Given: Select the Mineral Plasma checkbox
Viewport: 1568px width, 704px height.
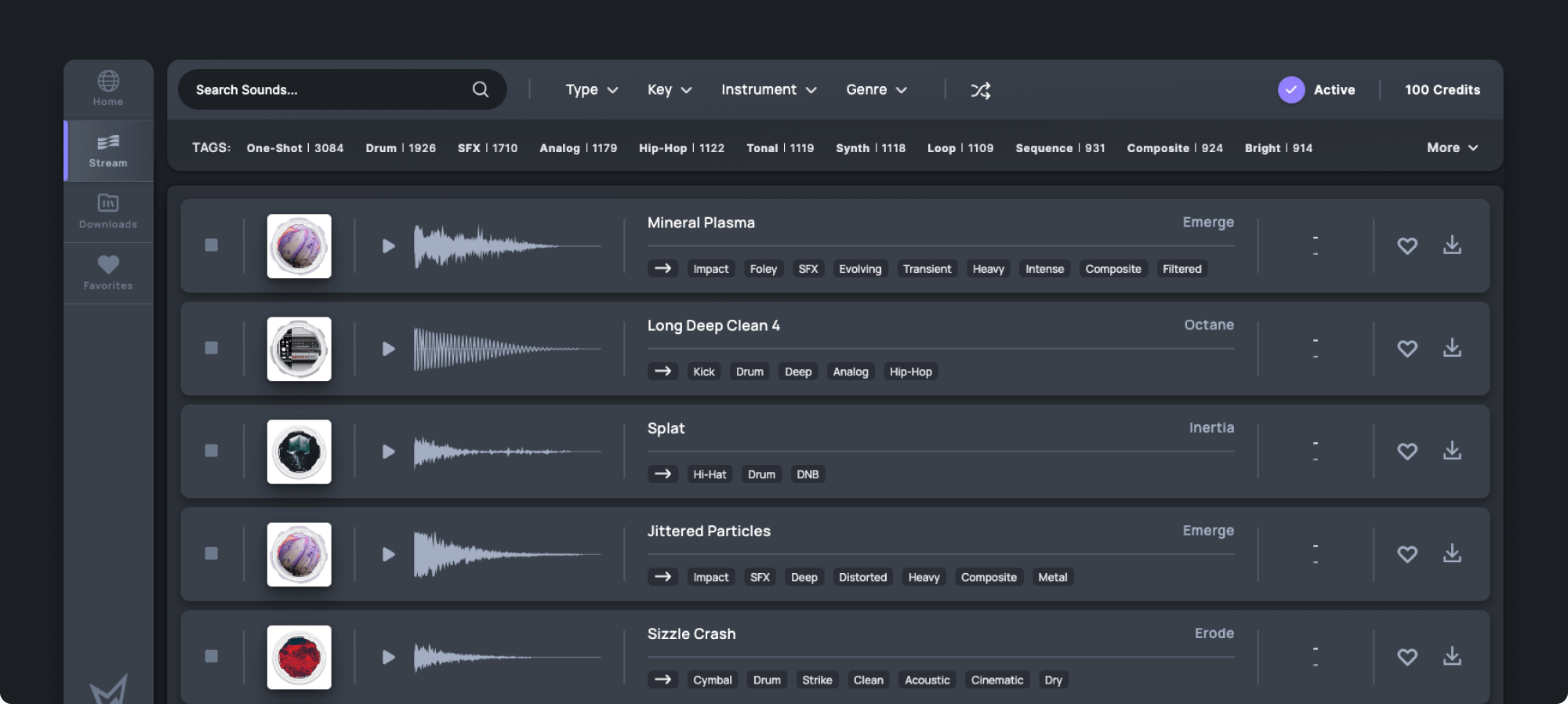Looking at the screenshot, I should pyautogui.click(x=212, y=245).
